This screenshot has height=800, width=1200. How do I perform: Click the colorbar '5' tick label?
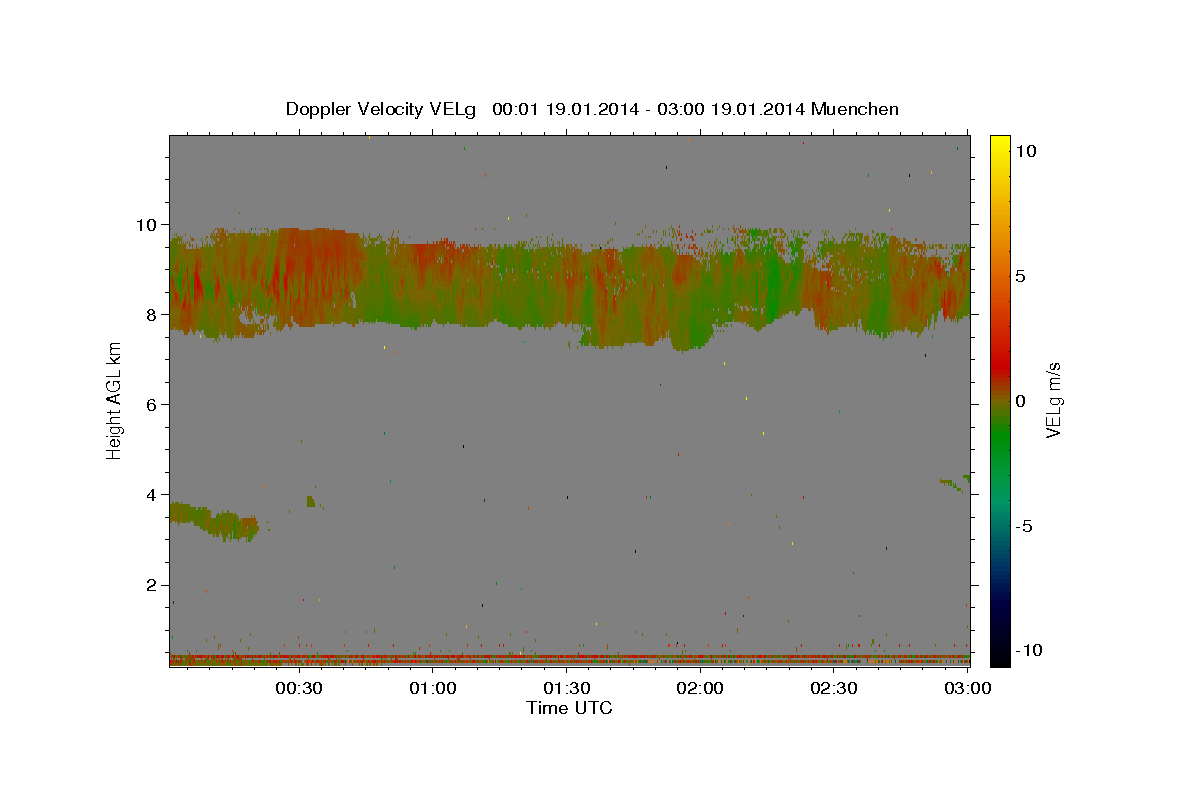click(1021, 276)
